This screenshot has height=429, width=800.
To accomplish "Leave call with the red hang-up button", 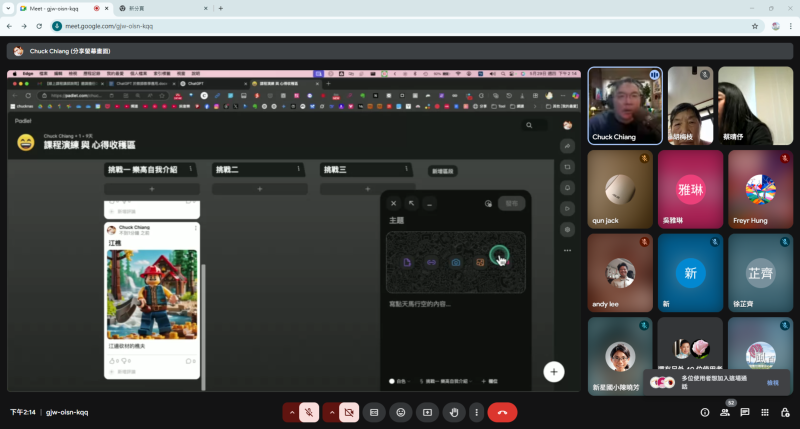I will coord(502,412).
